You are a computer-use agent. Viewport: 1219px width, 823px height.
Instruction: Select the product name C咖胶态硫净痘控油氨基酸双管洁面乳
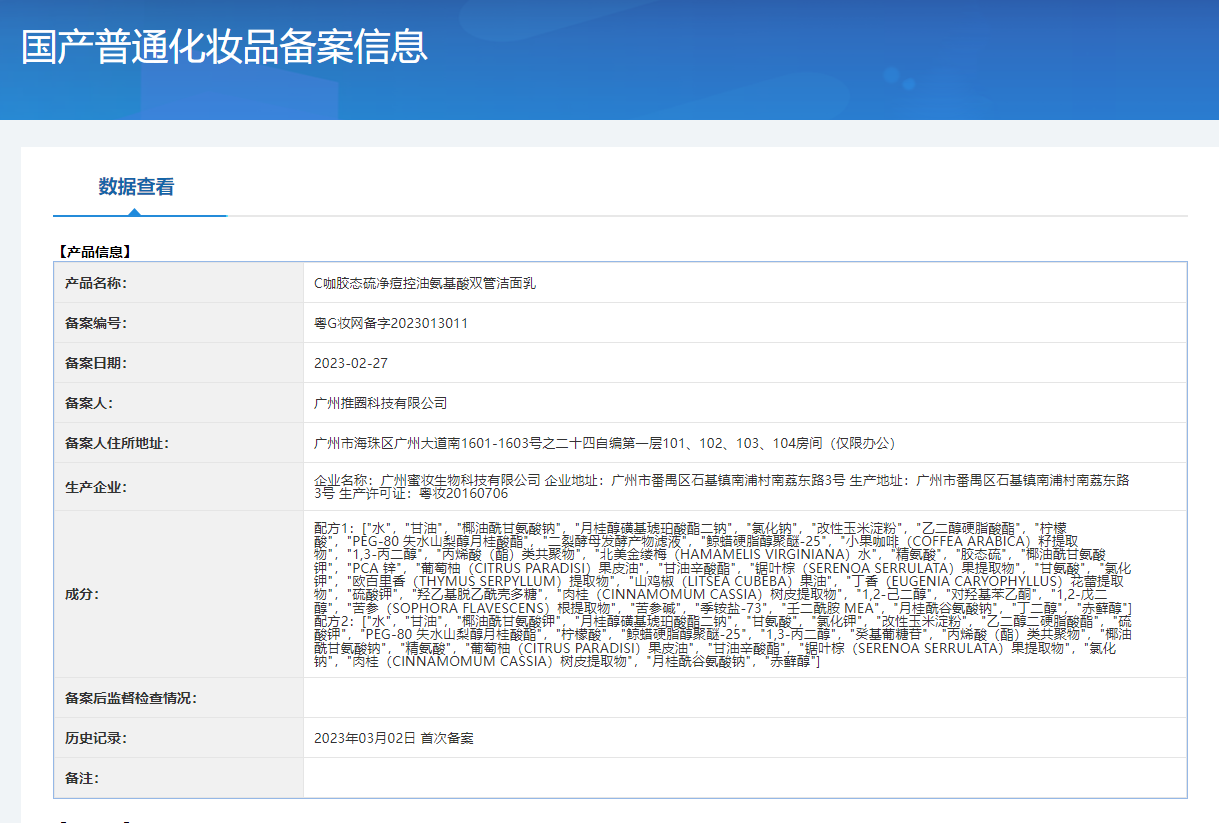click(x=425, y=283)
